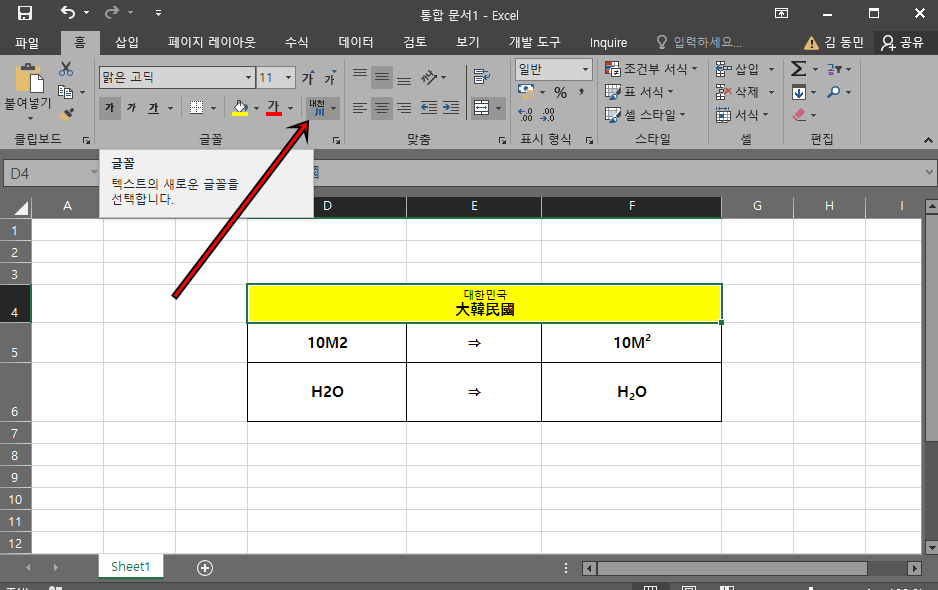This screenshot has height=590, width=938.
Task: Click merge and center icon
Action: pos(482,108)
